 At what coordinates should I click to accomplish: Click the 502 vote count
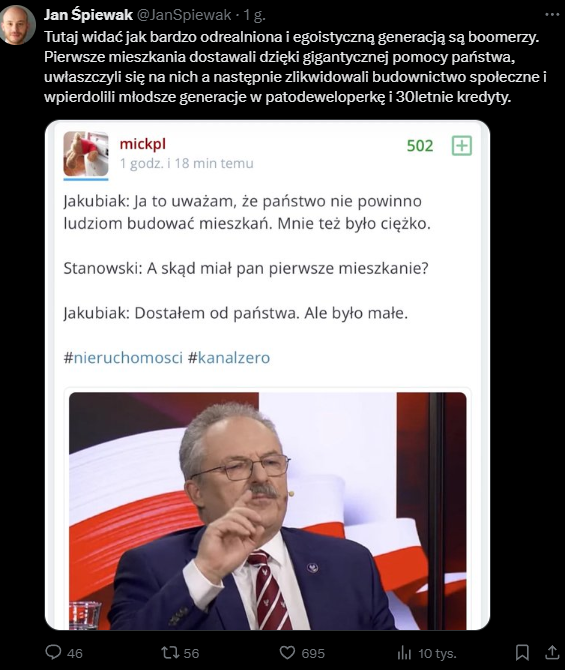(x=420, y=146)
